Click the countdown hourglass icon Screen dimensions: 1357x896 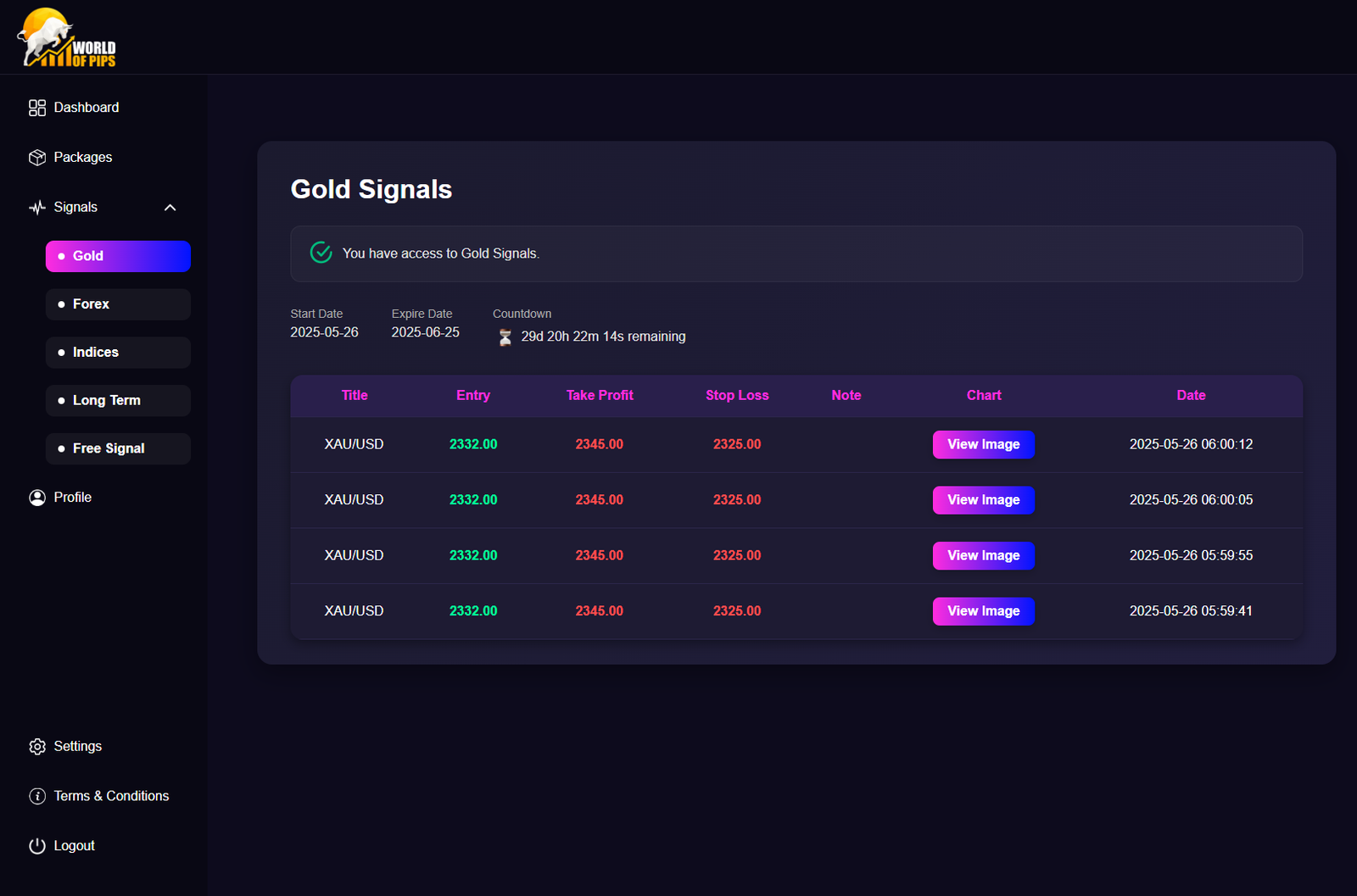coord(505,337)
